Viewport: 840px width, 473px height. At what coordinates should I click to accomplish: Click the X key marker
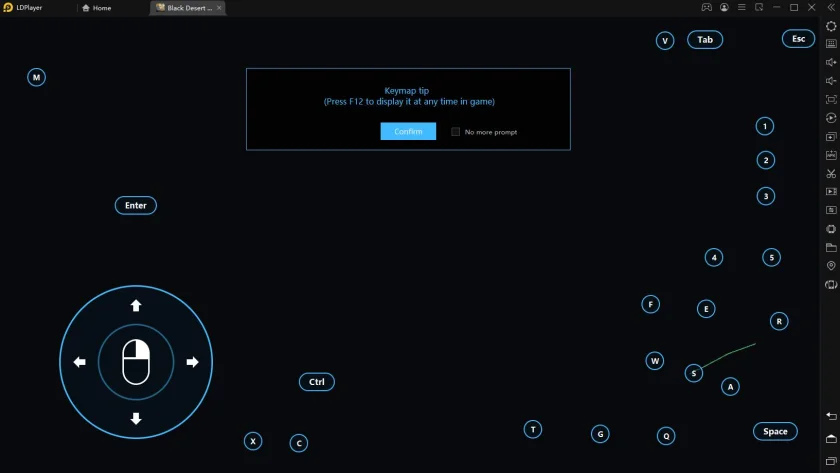tap(253, 441)
